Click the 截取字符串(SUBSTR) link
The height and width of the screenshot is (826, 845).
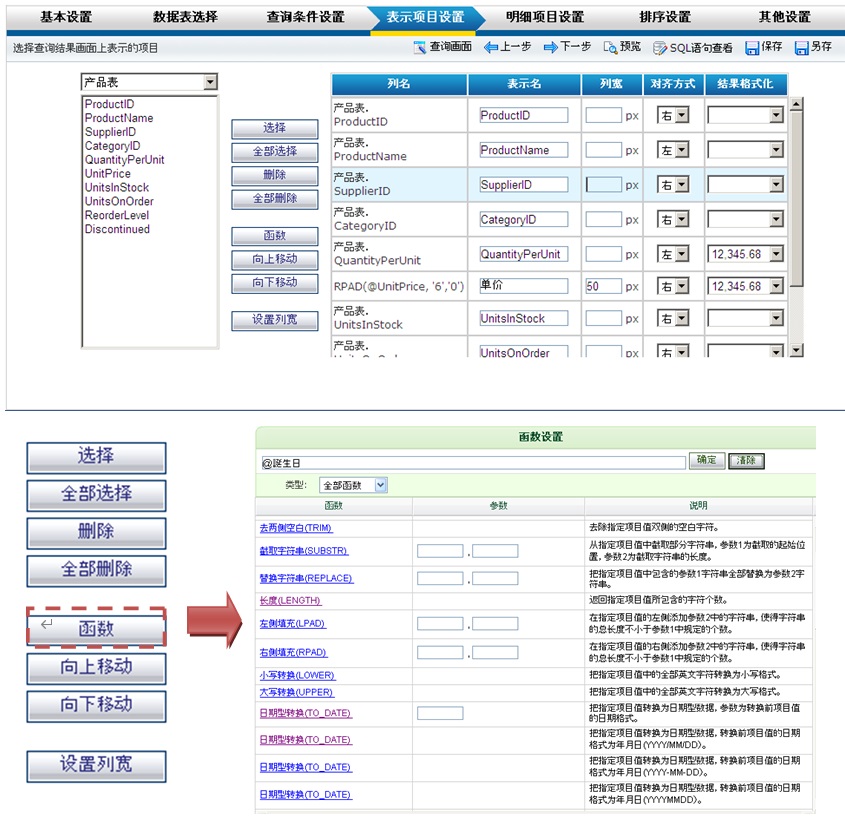pyautogui.click(x=304, y=551)
